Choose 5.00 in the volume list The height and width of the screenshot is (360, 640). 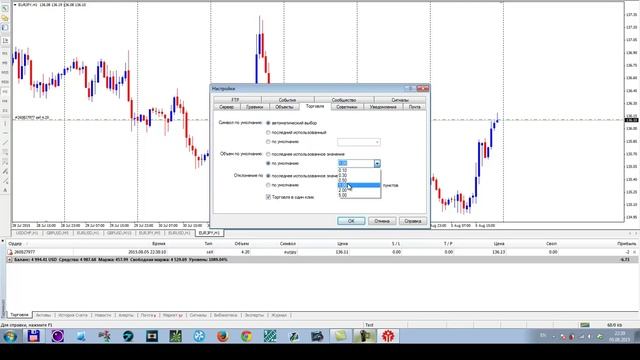point(359,195)
